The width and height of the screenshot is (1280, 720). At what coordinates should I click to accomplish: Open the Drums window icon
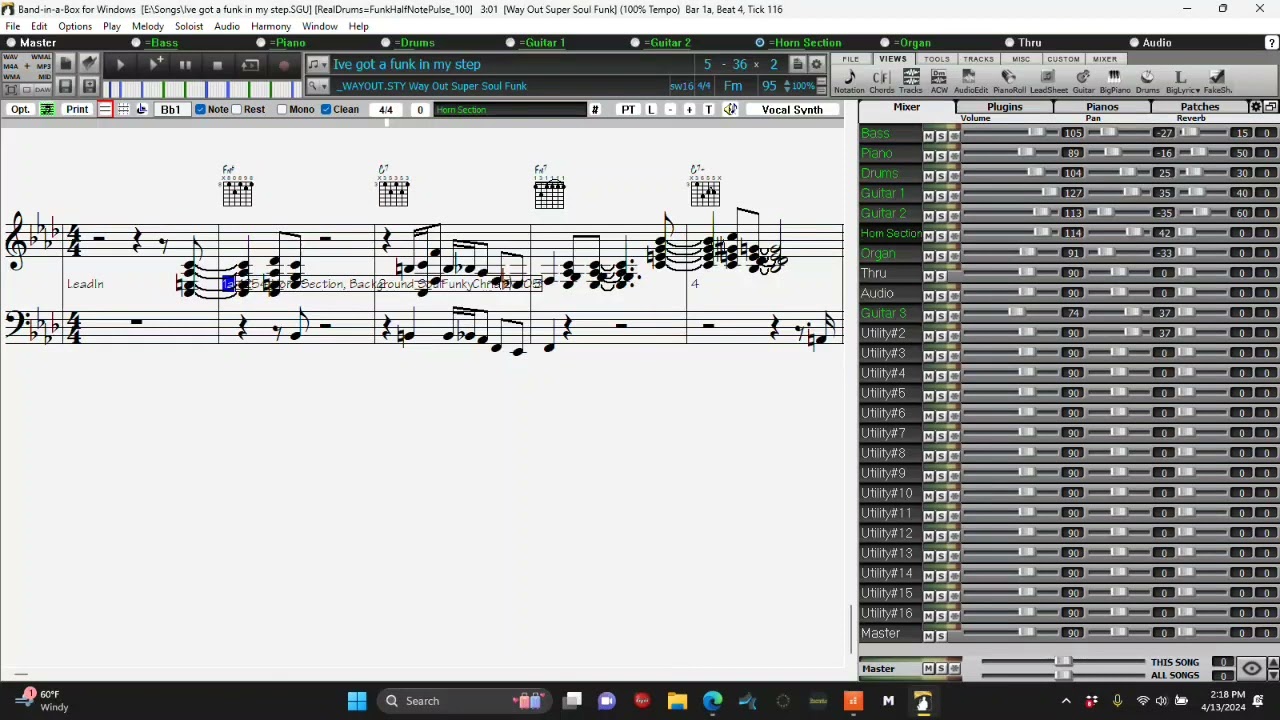(x=1147, y=81)
